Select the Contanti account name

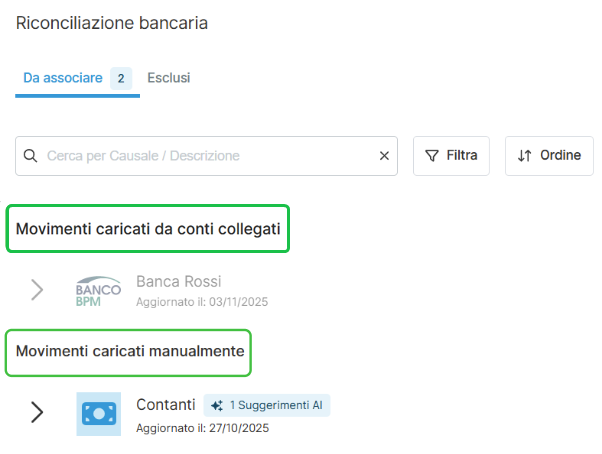tap(165, 405)
